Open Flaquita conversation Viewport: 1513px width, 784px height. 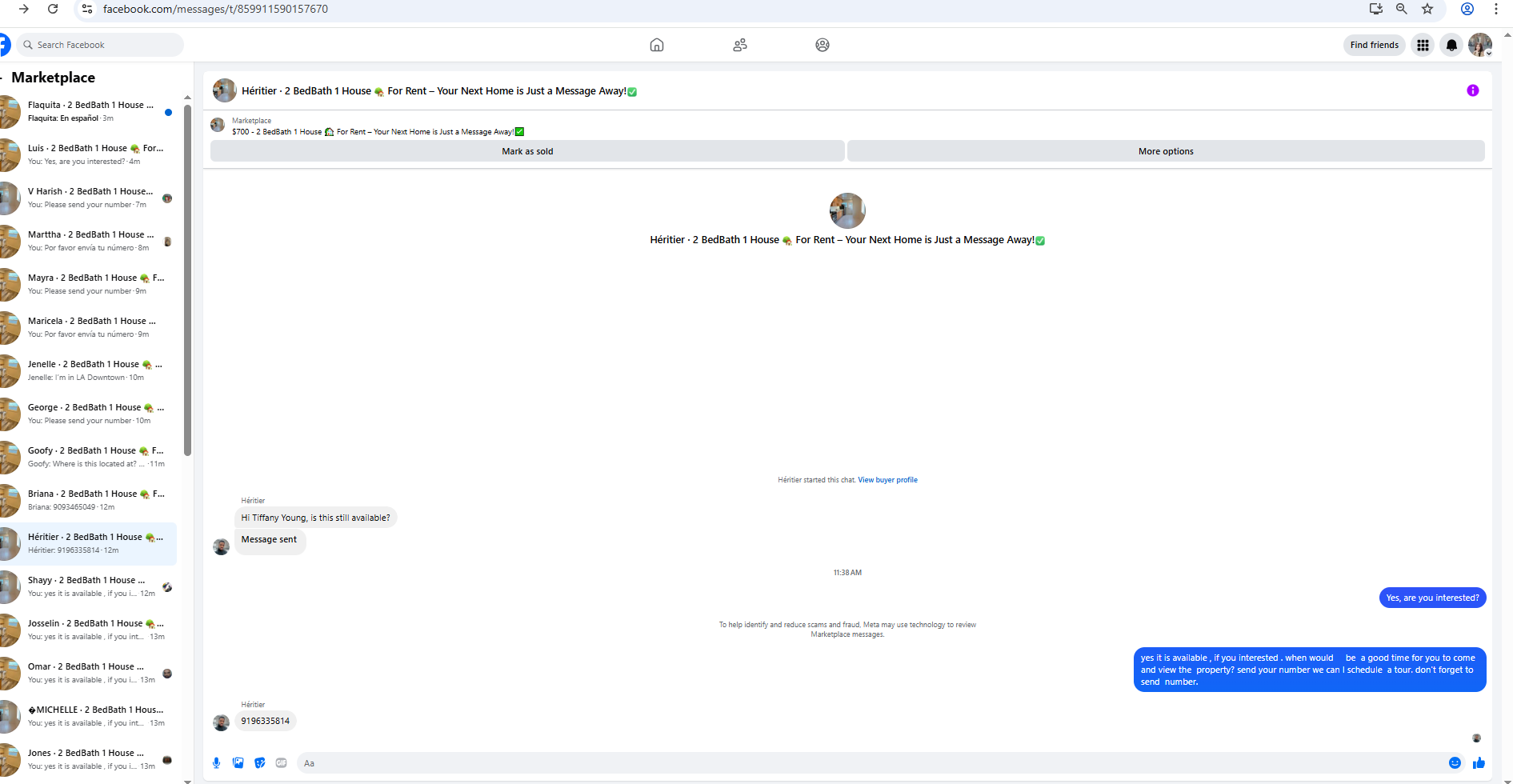pos(88,111)
